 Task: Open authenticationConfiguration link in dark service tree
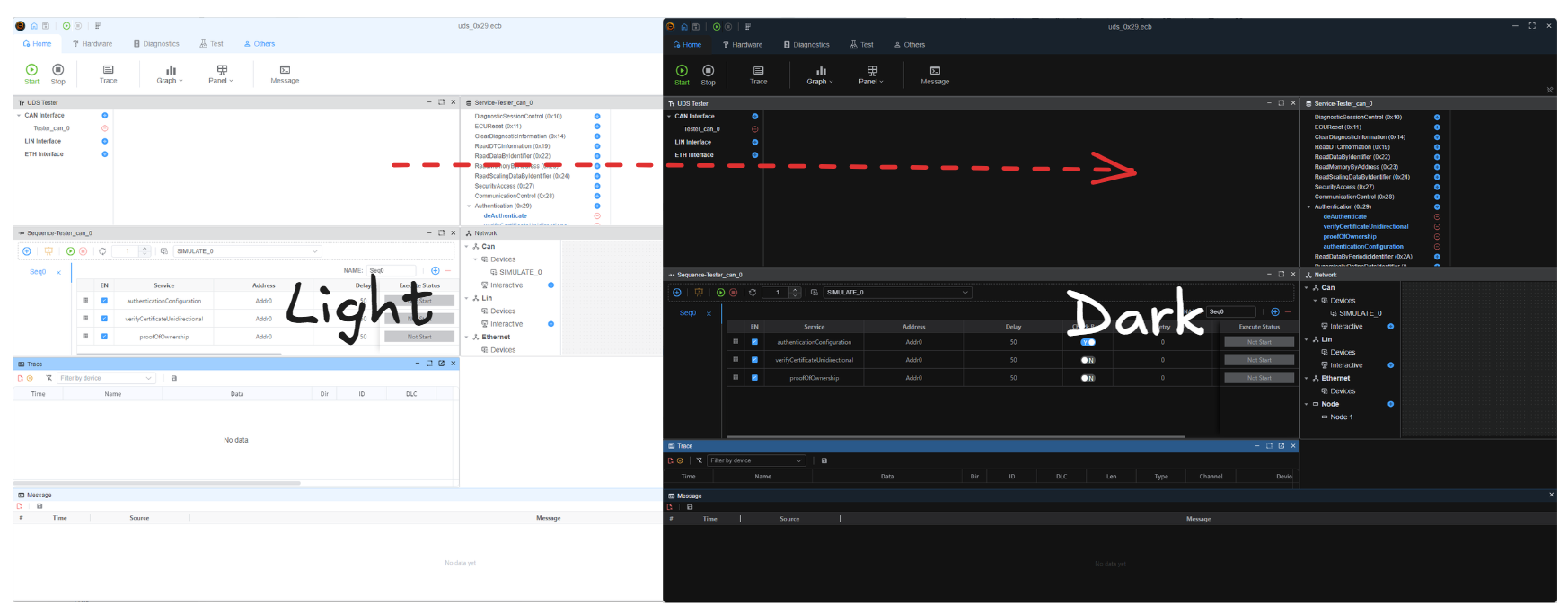click(x=1363, y=247)
